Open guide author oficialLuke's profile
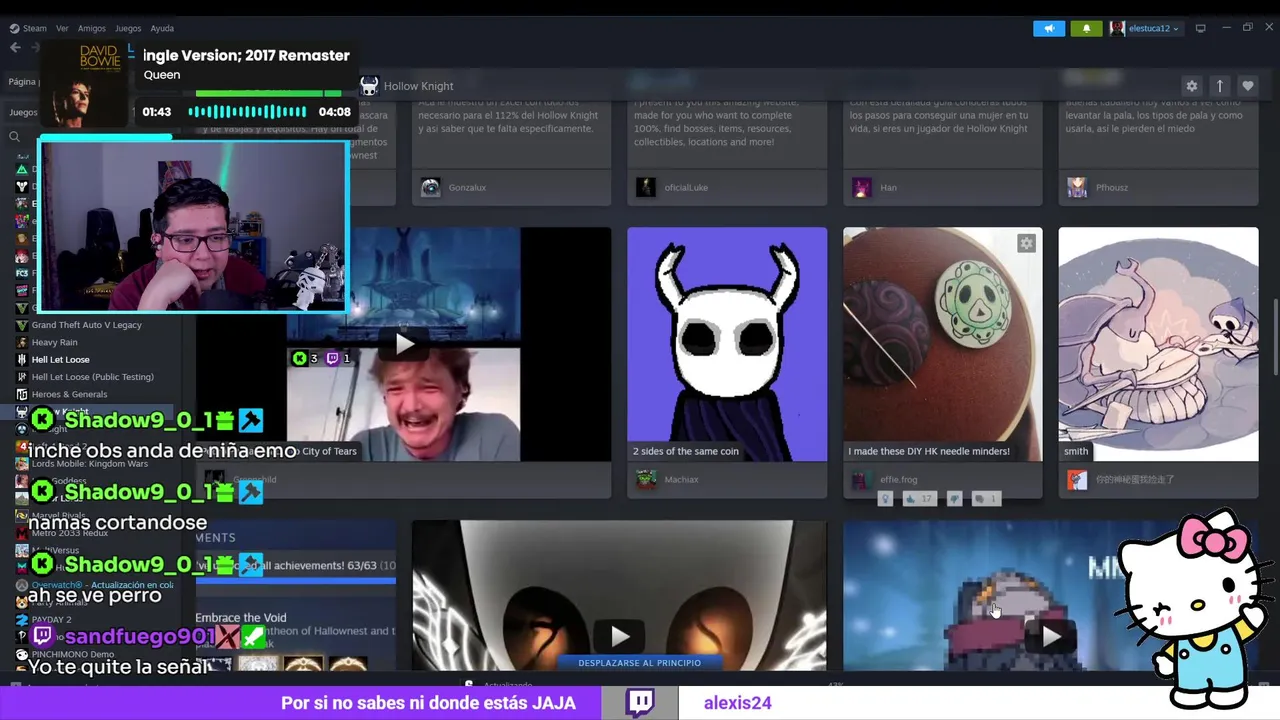Viewport: 1280px width, 720px height. pyautogui.click(x=685, y=187)
